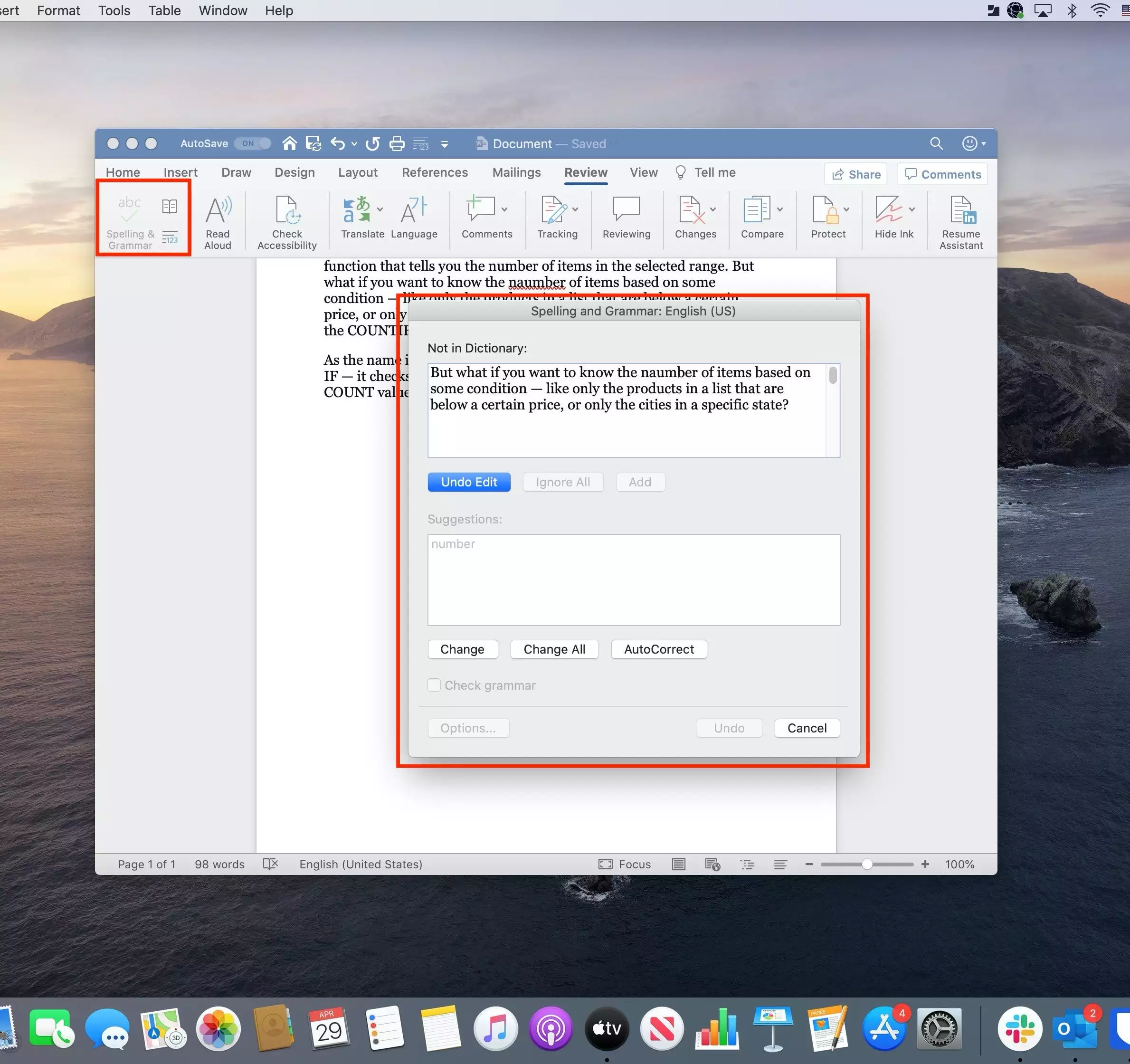The width and height of the screenshot is (1130, 1064).
Task: Expand the Tracking dropdown arrow
Action: pyautogui.click(x=575, y=210)
